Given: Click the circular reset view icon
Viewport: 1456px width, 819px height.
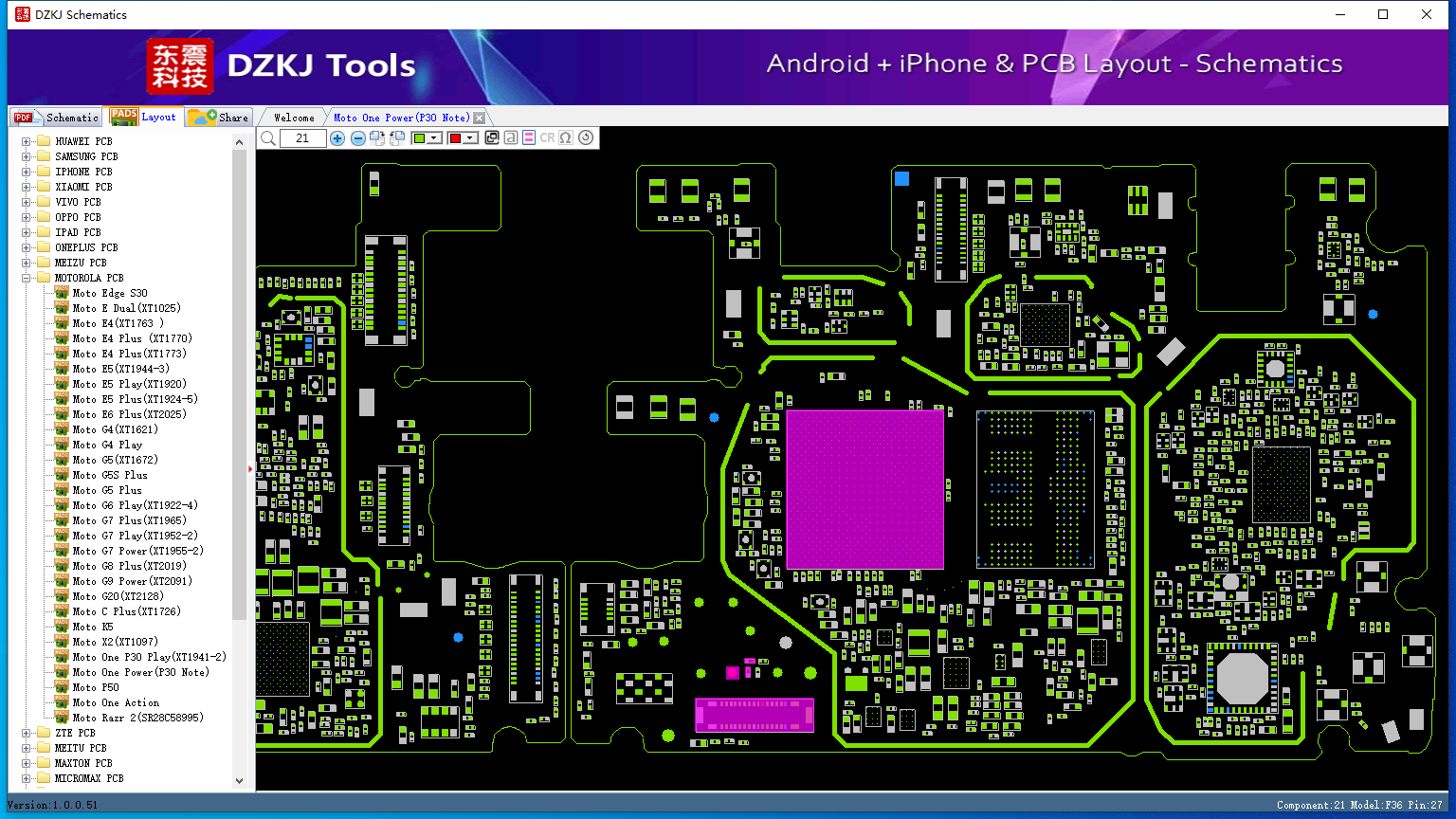Looking at the screenshot, I should (x=586, y=138).
